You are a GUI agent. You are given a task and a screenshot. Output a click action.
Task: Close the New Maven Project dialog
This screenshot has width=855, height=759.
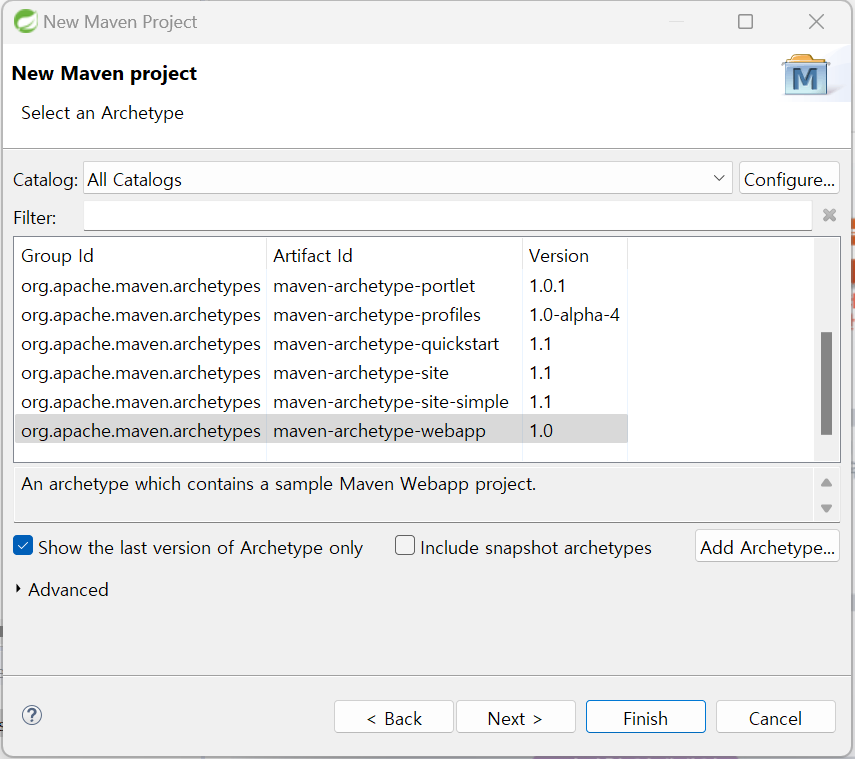click(x=816, y=22)
